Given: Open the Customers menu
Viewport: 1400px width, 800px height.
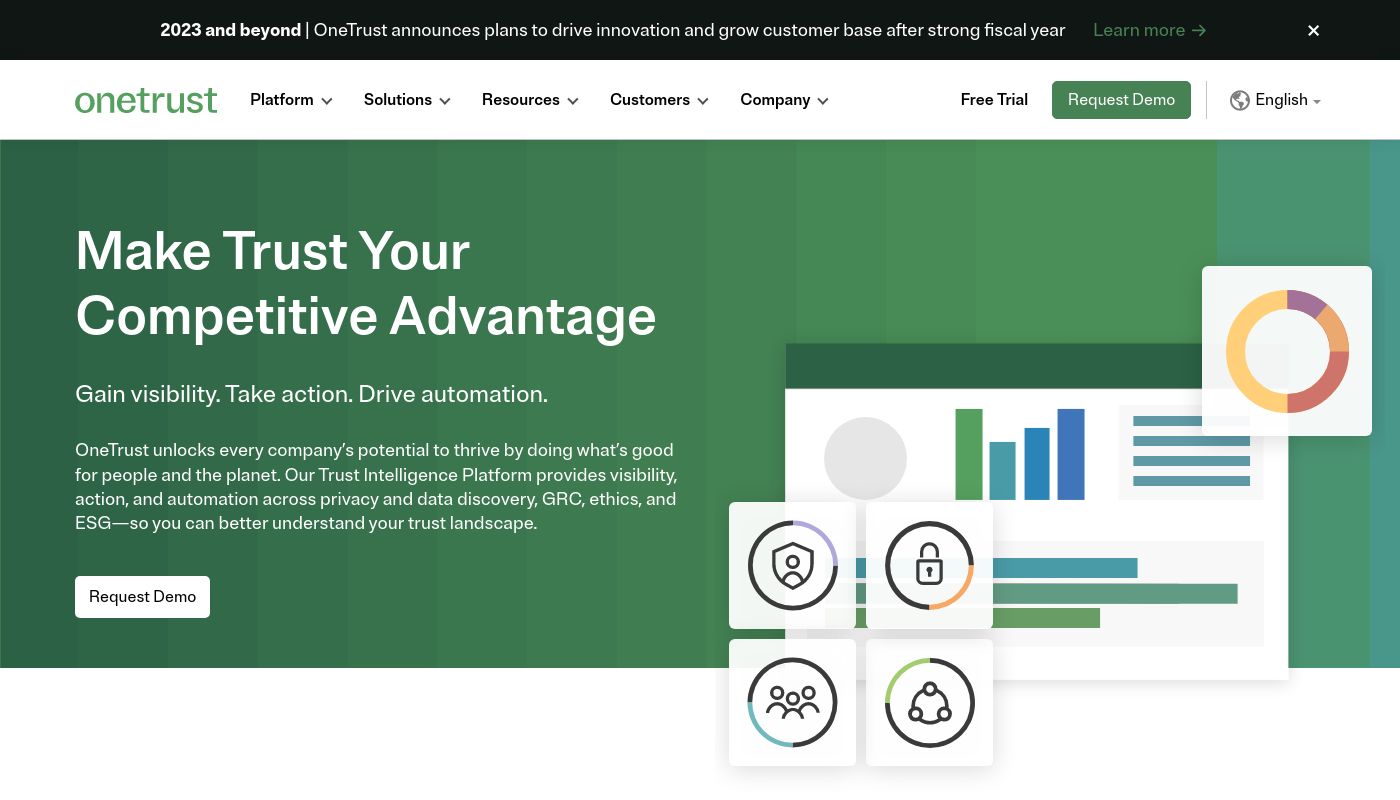Looking at the screenshot, I should [659, 100].
